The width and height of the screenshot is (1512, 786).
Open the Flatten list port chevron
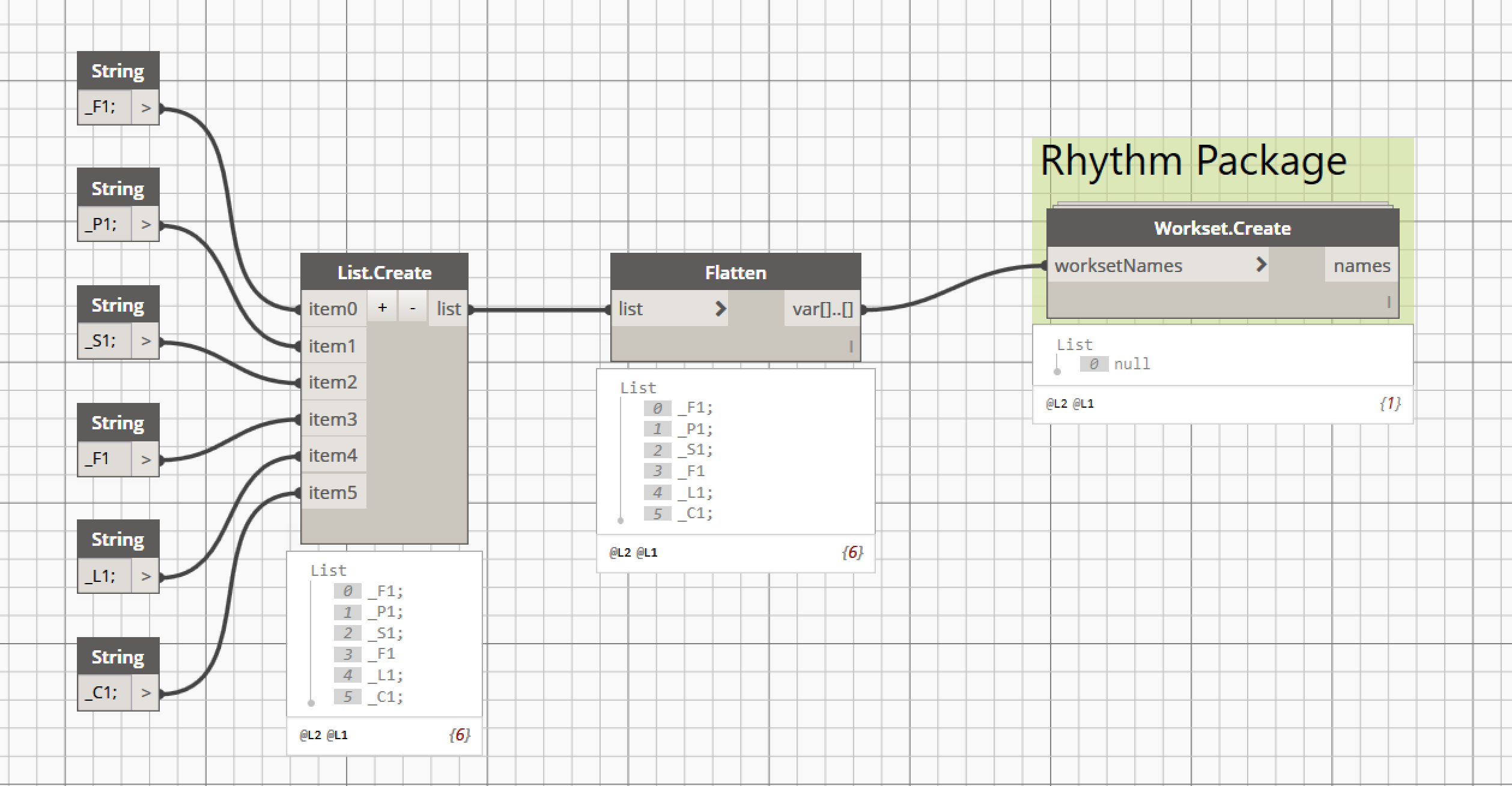[720, 309]
